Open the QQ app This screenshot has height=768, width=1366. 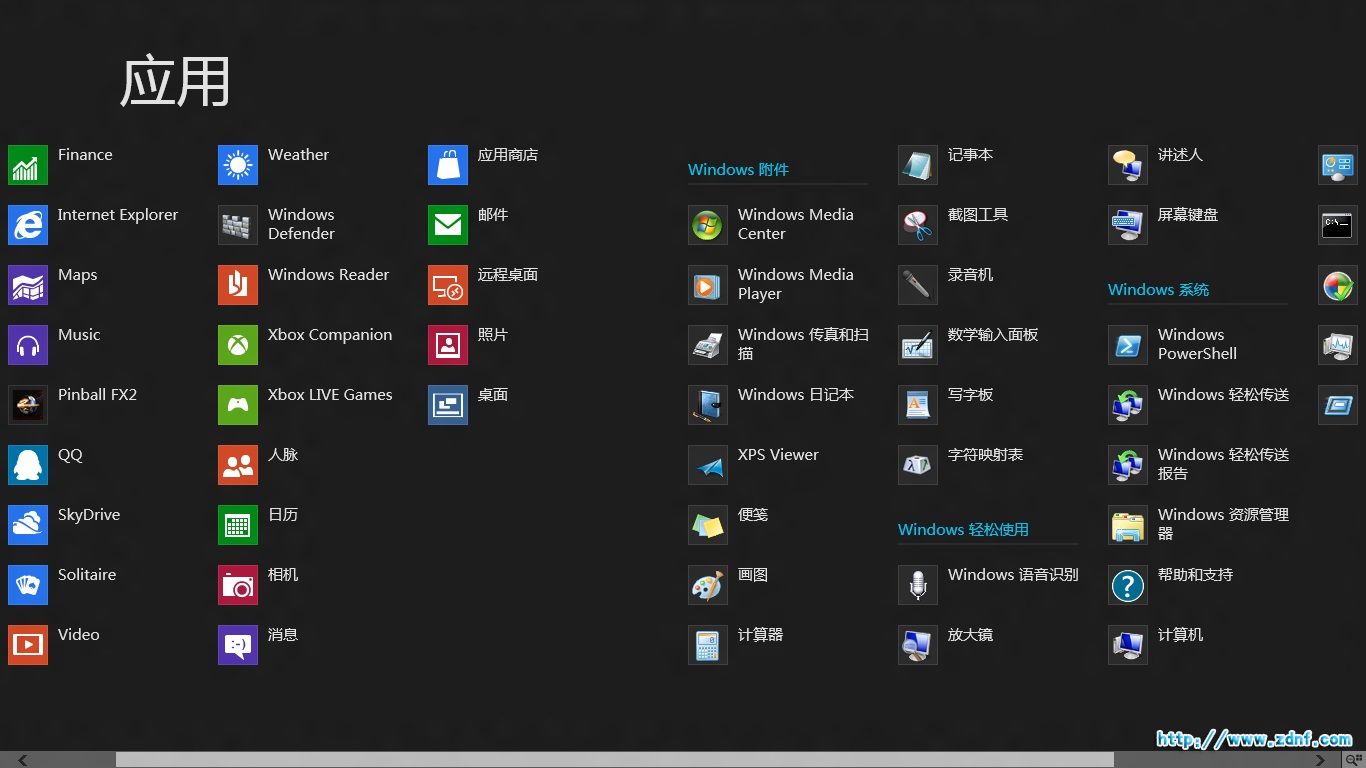28,465
